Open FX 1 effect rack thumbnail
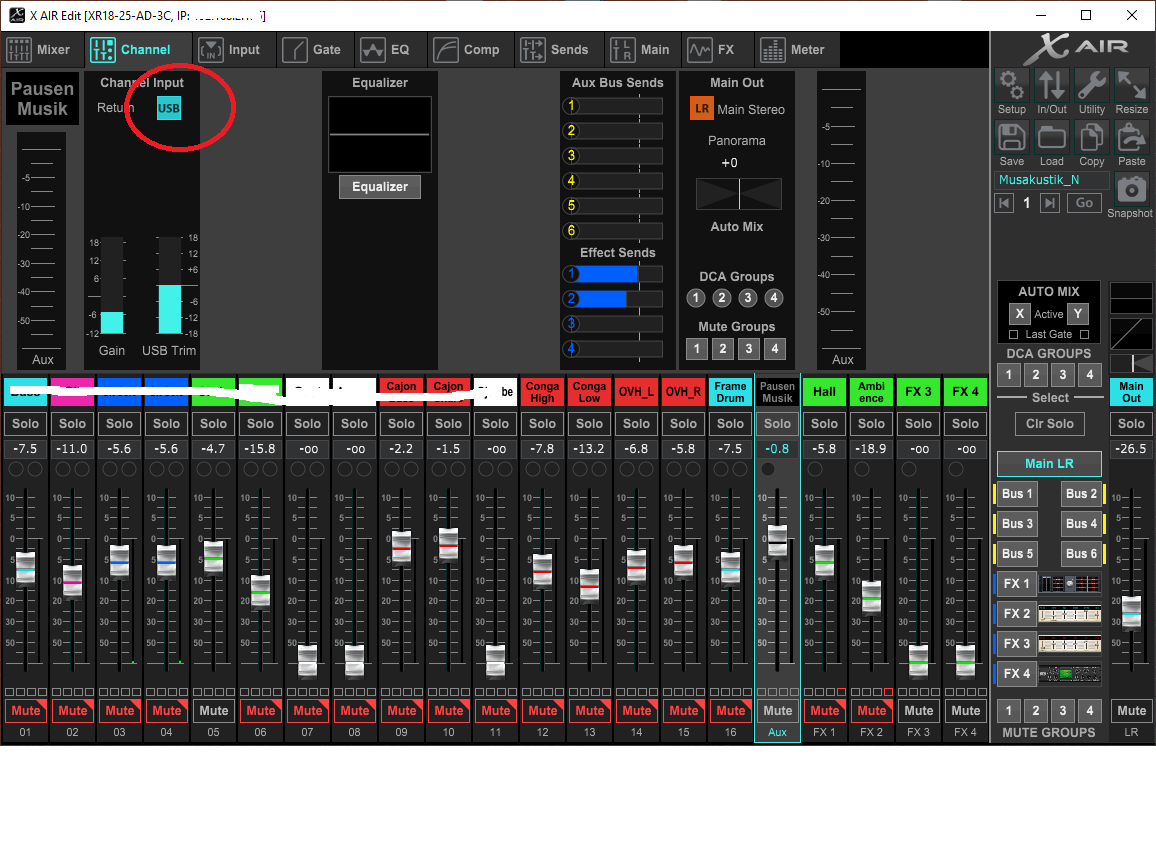Viewport: 1156px width, 864px height. pyautogui.click(x=1070, y=584)
